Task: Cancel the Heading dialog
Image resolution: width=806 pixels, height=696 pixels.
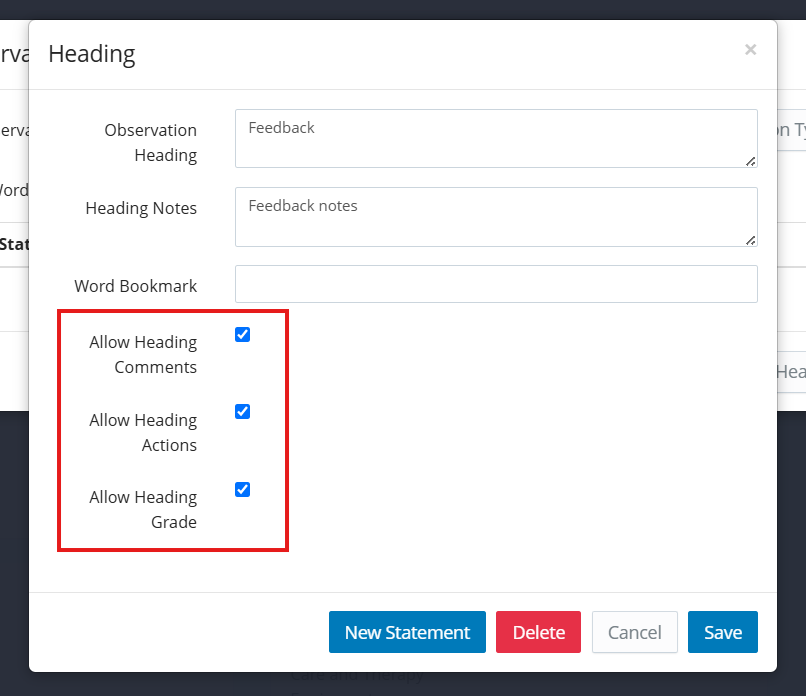Action: click(634, 632)
